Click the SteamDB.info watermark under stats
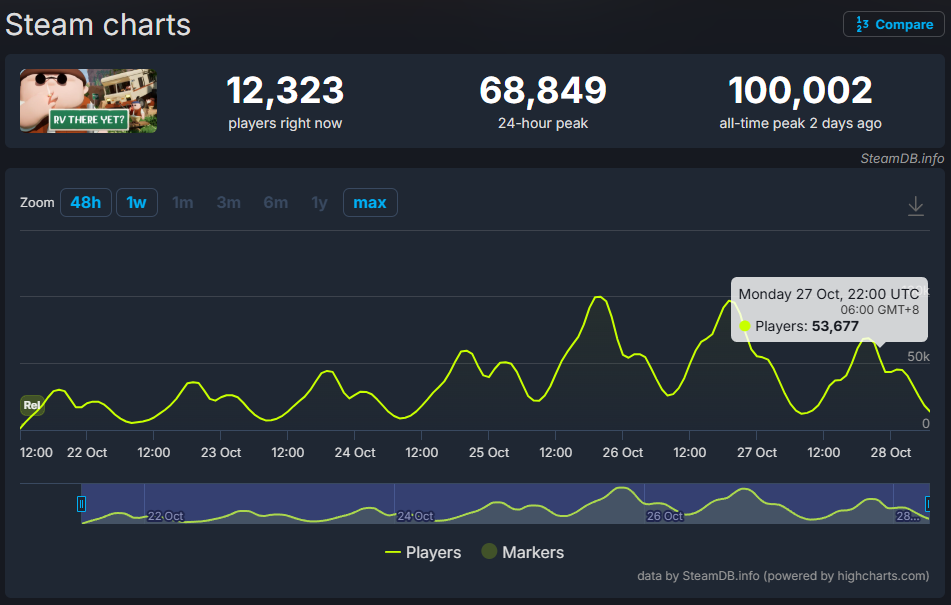 point(902,158)
